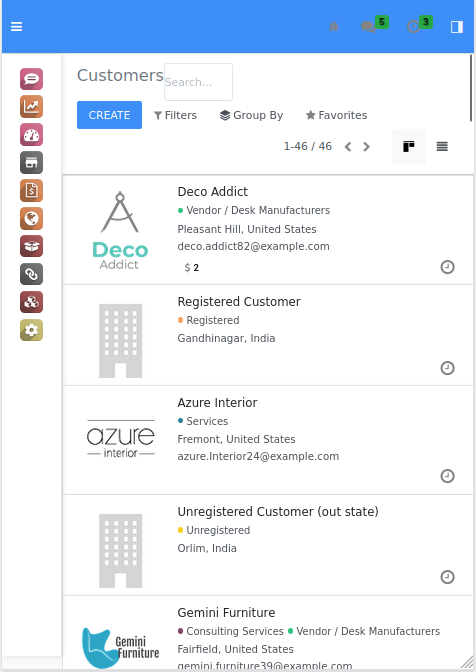Switch to Kanban view
This screenshot has height=672, width=476.
point(409,147)
